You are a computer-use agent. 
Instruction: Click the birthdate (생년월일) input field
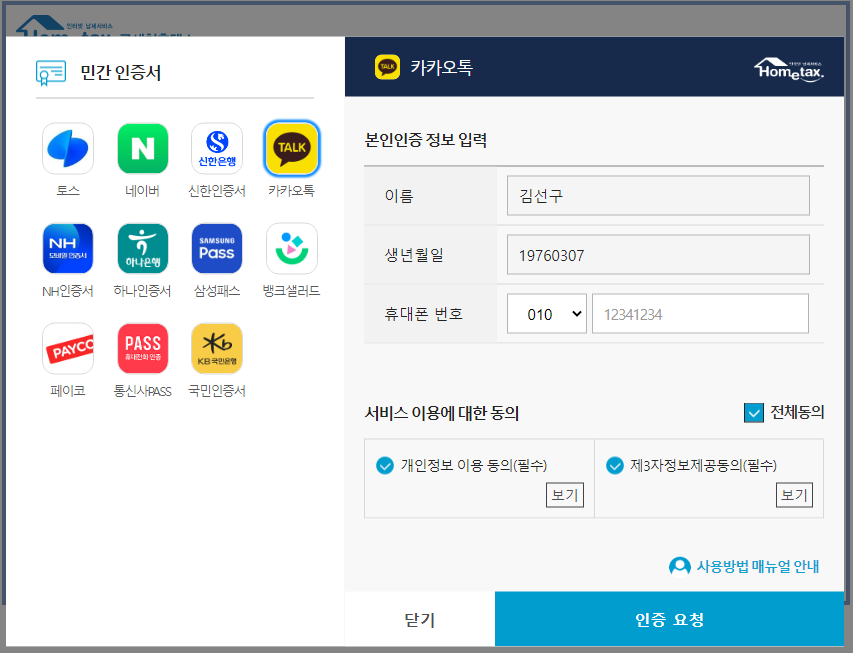point(658,255)
